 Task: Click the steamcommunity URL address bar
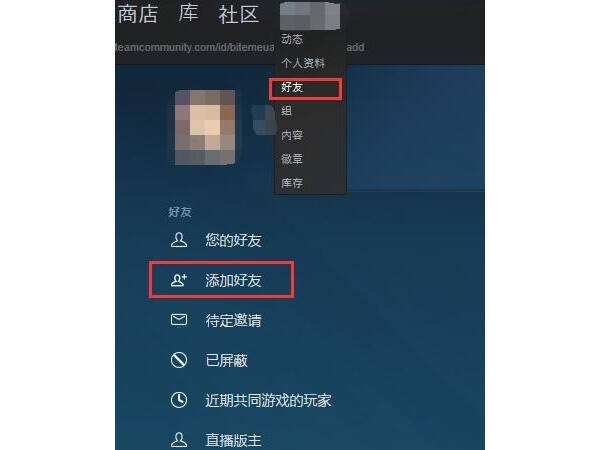coord(240,47)
